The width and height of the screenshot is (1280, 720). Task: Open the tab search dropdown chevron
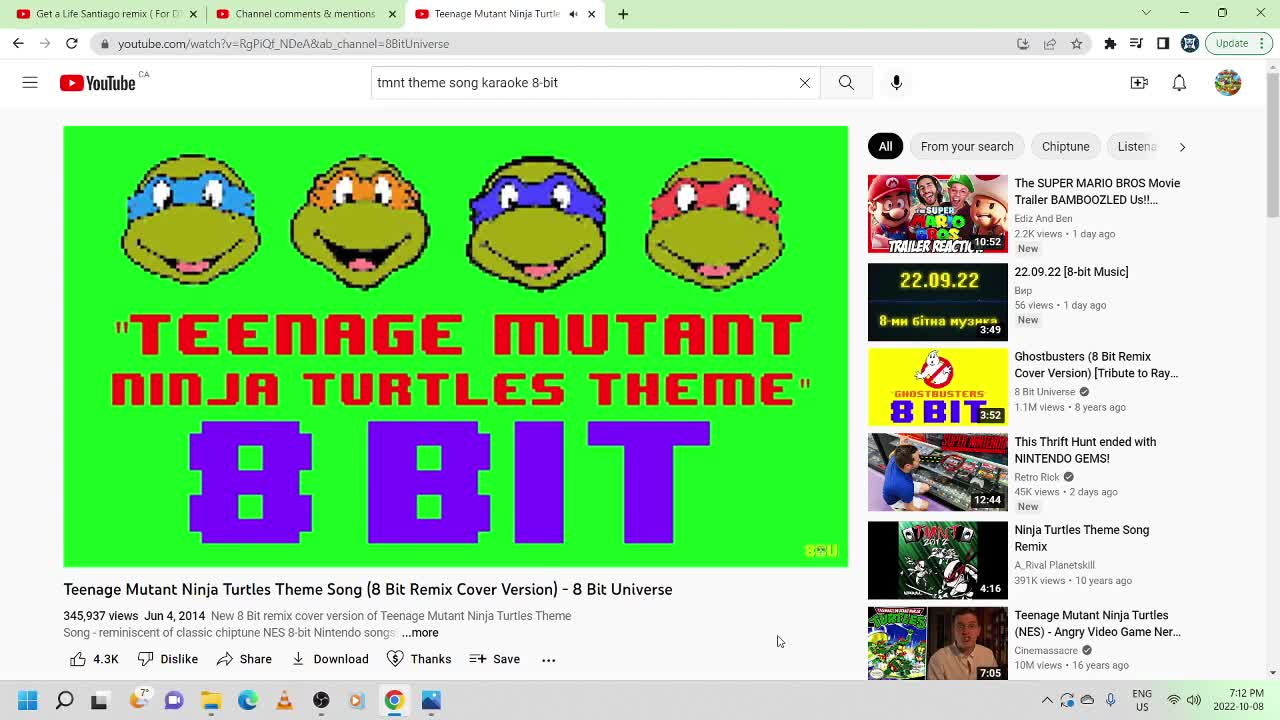(1146, 13)
